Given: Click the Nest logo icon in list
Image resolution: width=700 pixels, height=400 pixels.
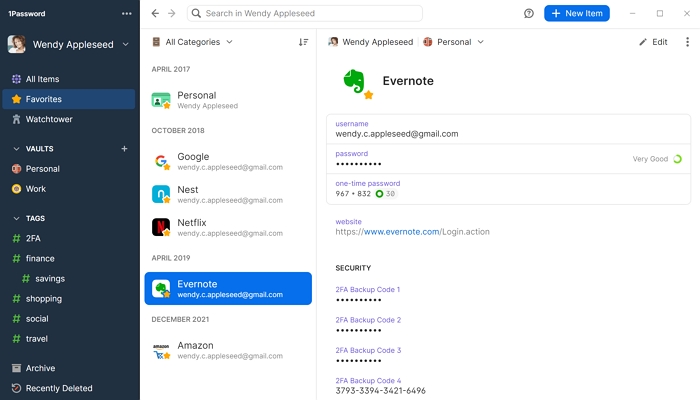Looking at the screenshot, I should point(161,194).
